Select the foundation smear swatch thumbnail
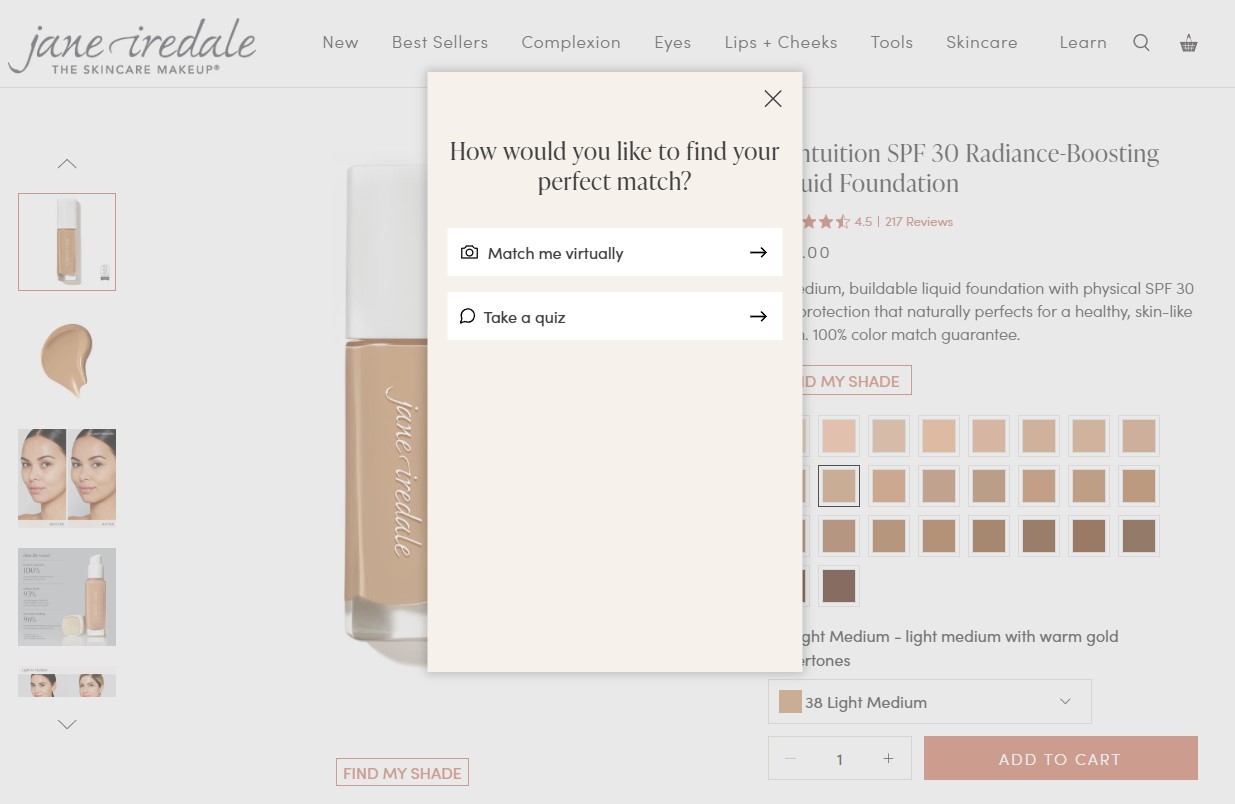1235x804 pixels. point(67,360)
